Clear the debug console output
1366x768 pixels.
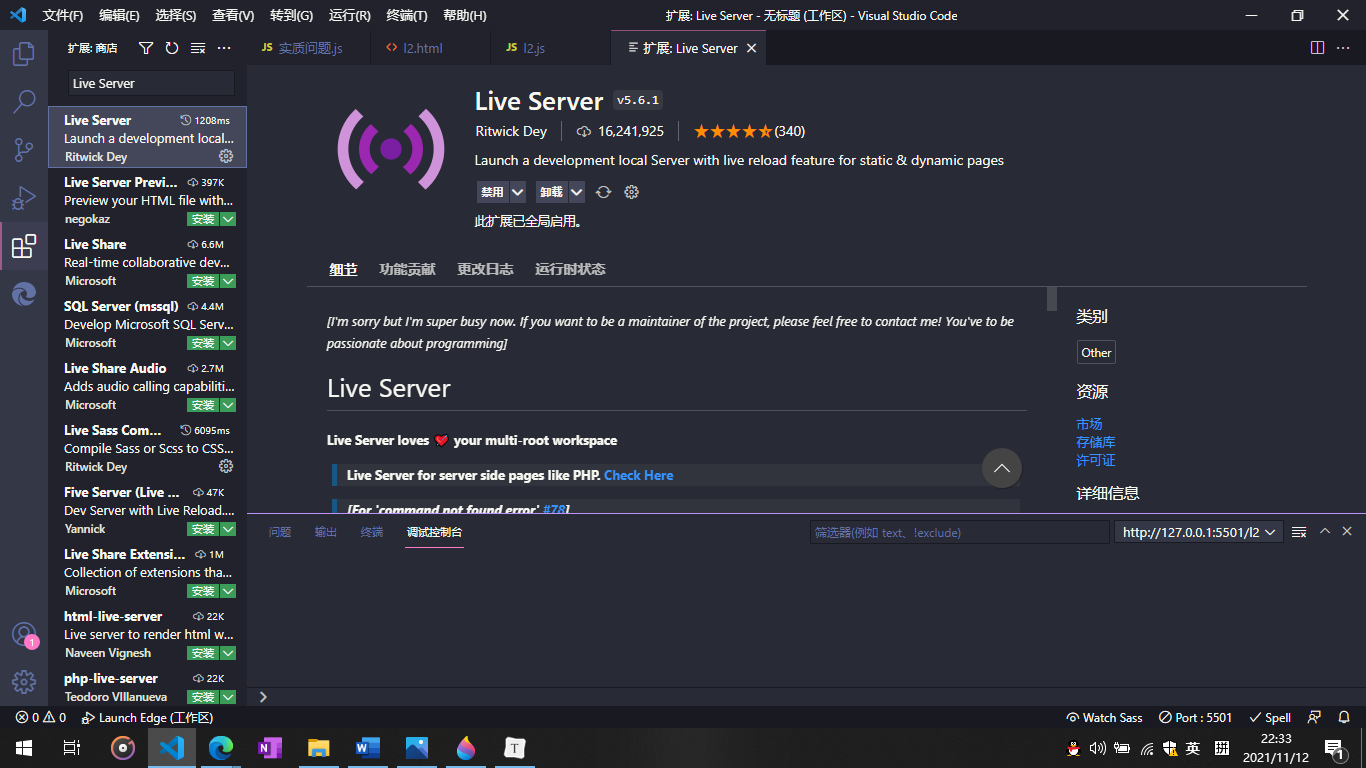pyautogui.click(x=1298, y=531)
